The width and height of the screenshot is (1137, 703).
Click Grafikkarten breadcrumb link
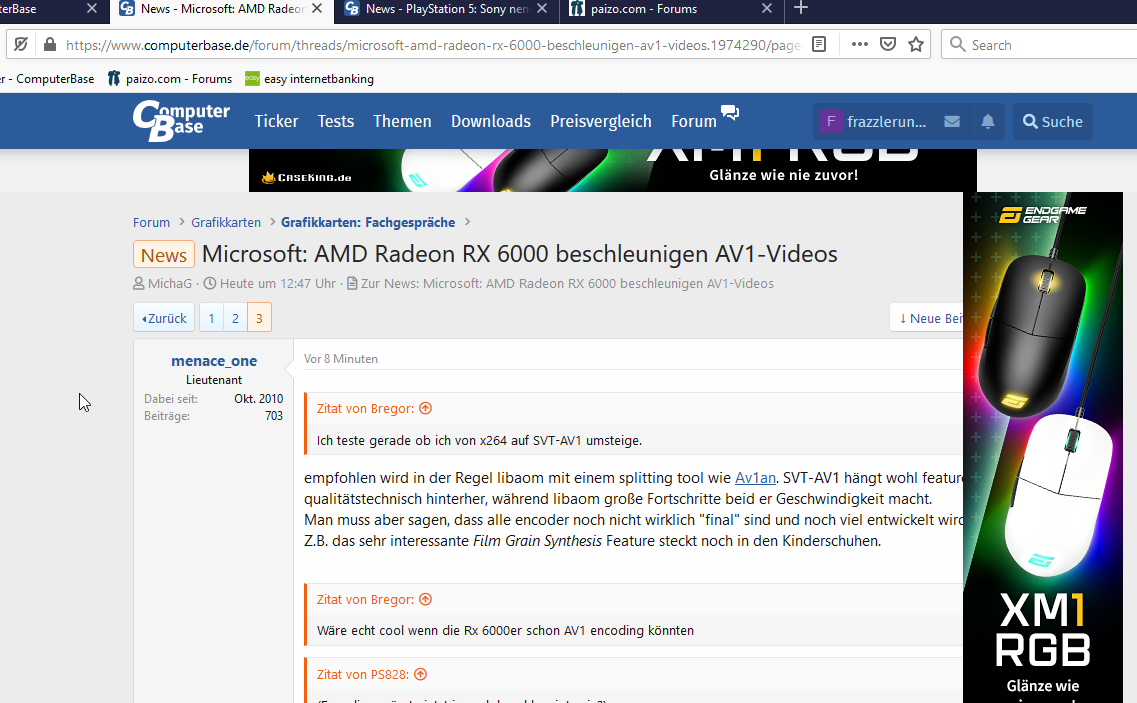[x=226, y=222]
